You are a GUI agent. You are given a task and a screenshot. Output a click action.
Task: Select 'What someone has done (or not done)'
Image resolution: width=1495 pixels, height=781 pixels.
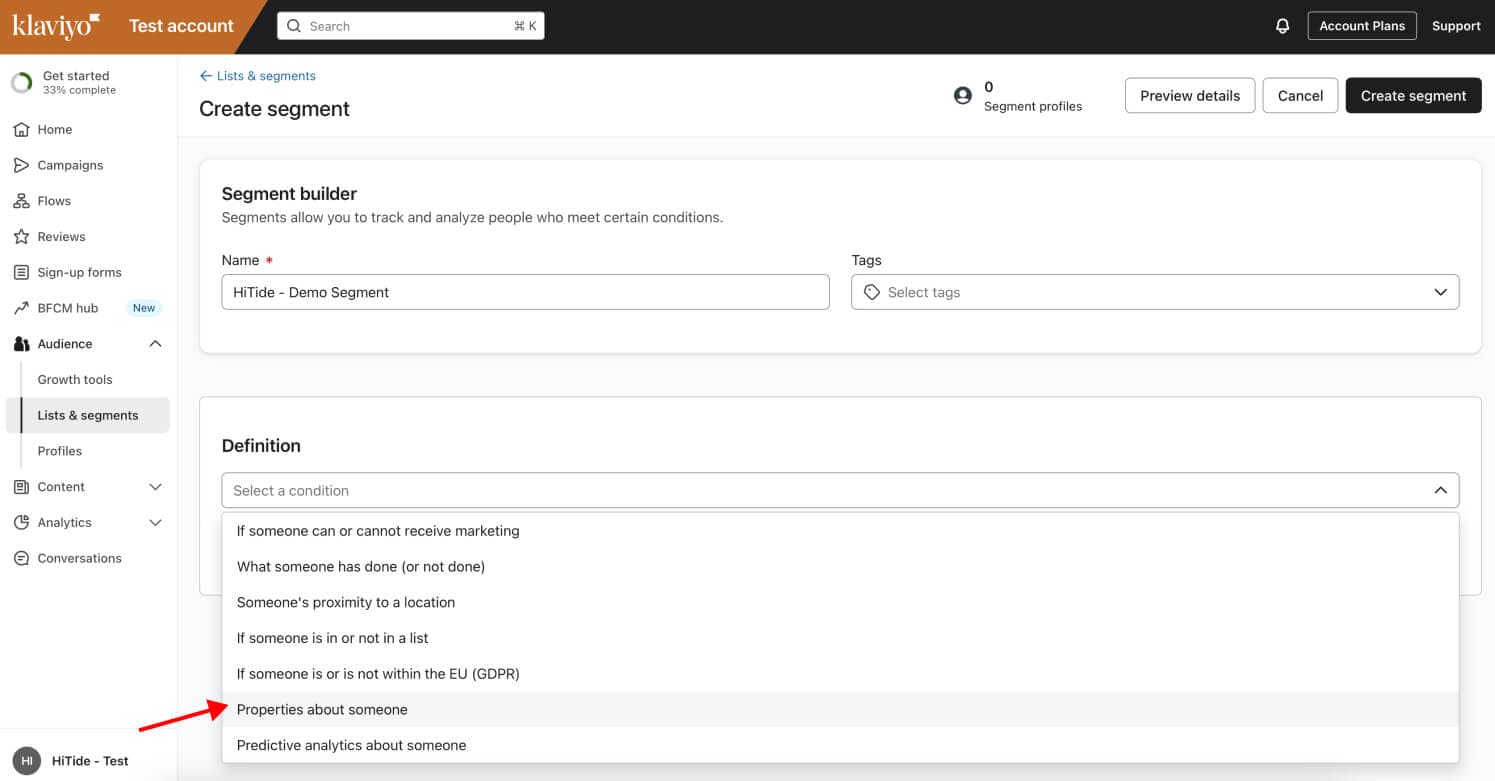tap(360, 566)
